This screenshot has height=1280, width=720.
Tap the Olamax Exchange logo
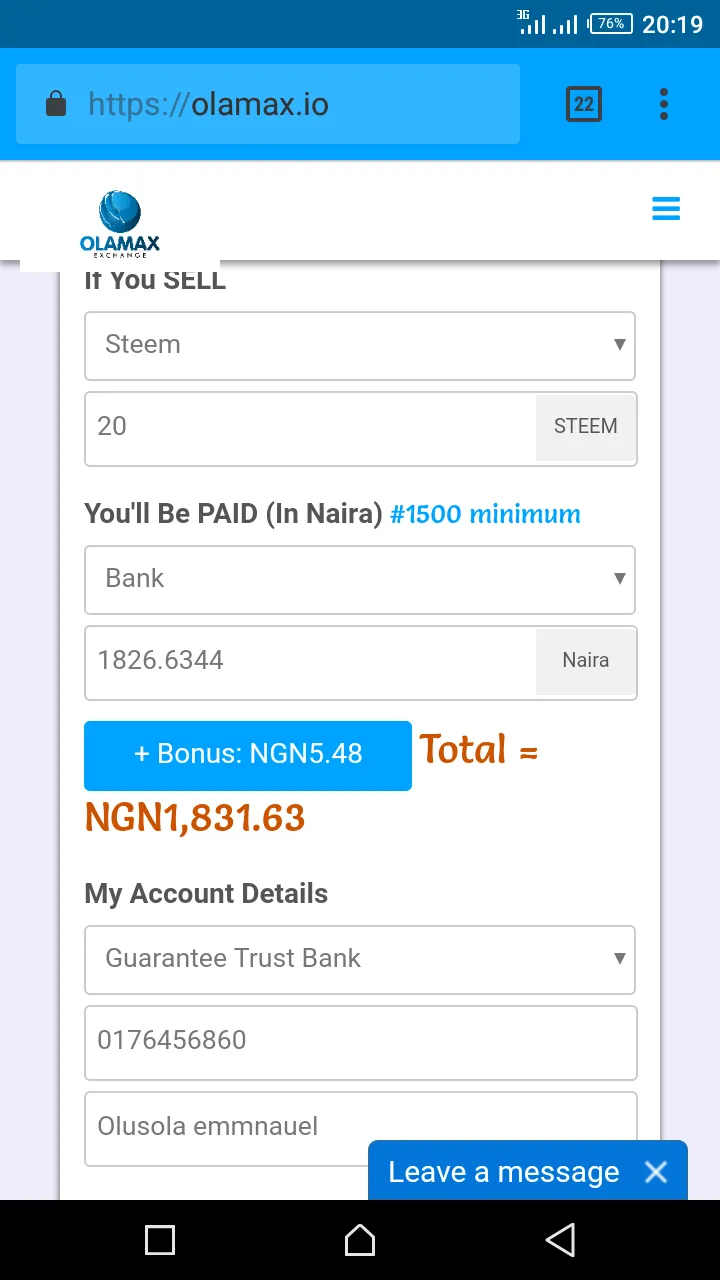pos(120,224)
